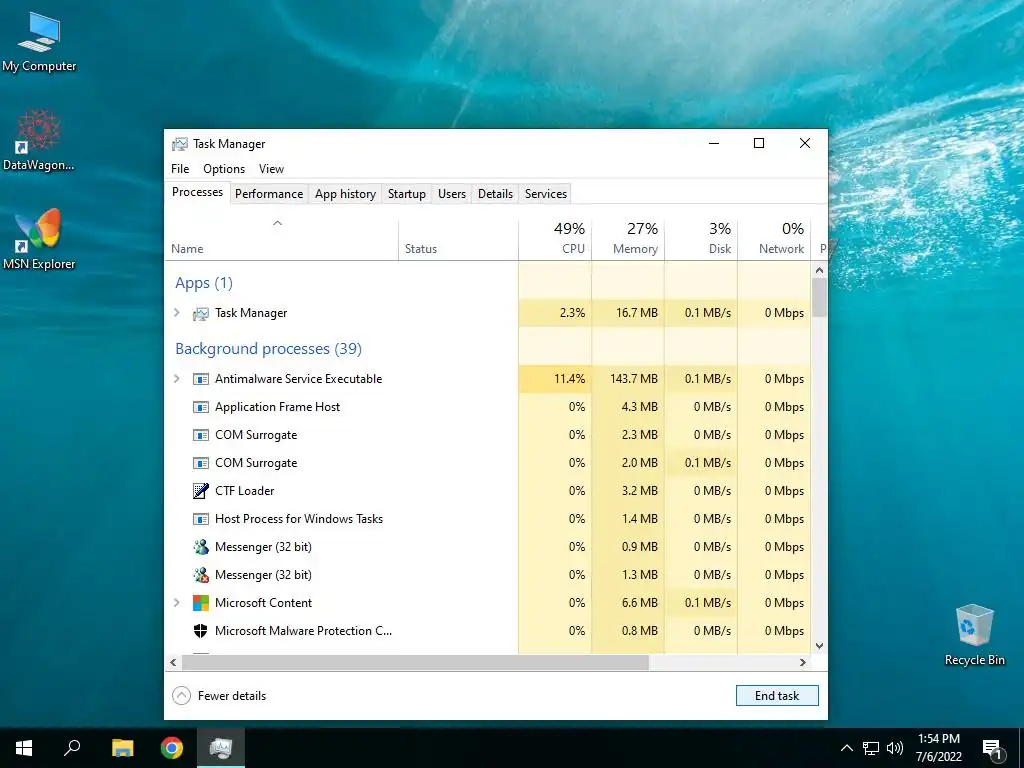Sort processes by Memory column
Screen dimensions: 1024x768
[x=628, y=238]
